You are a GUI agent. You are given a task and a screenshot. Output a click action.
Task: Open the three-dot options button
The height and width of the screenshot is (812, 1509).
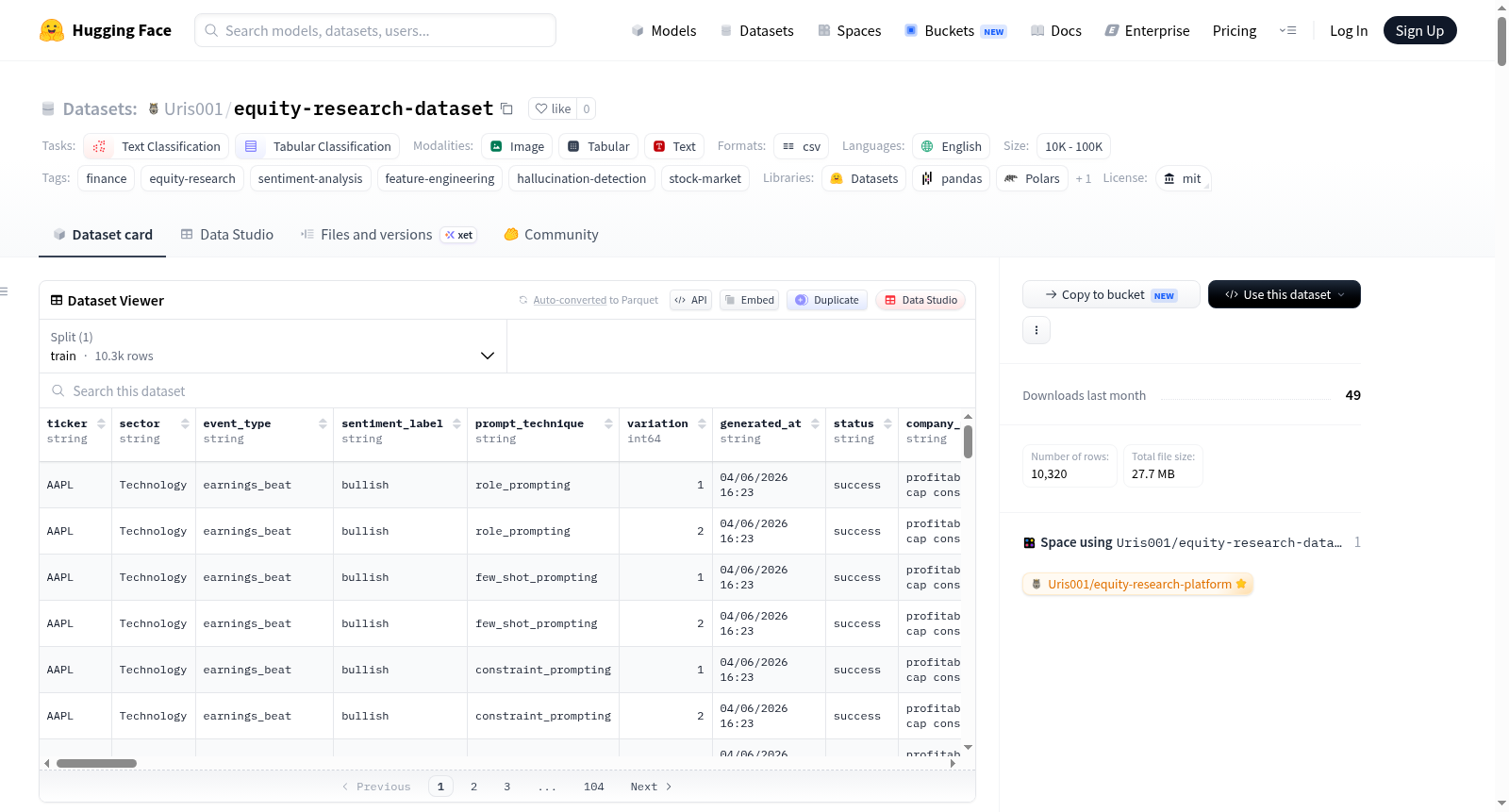tap(1036, 330)
